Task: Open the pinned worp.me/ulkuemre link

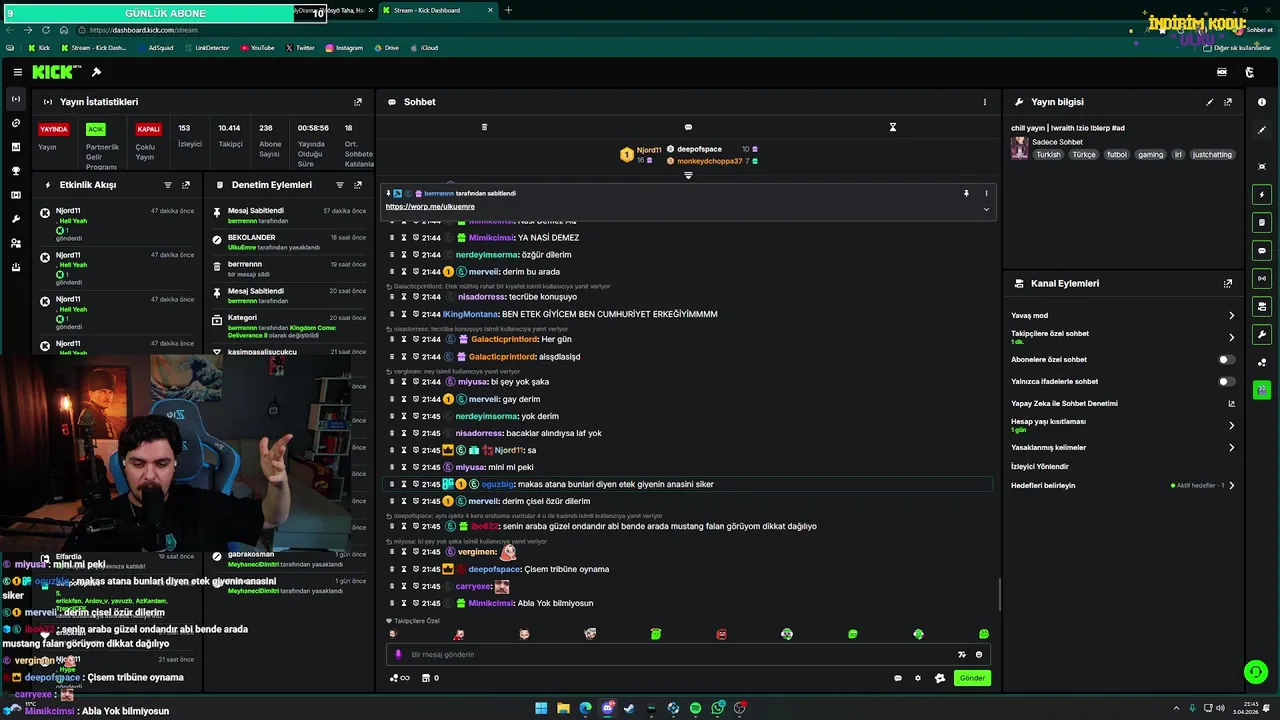Action: tap(430, 206)
